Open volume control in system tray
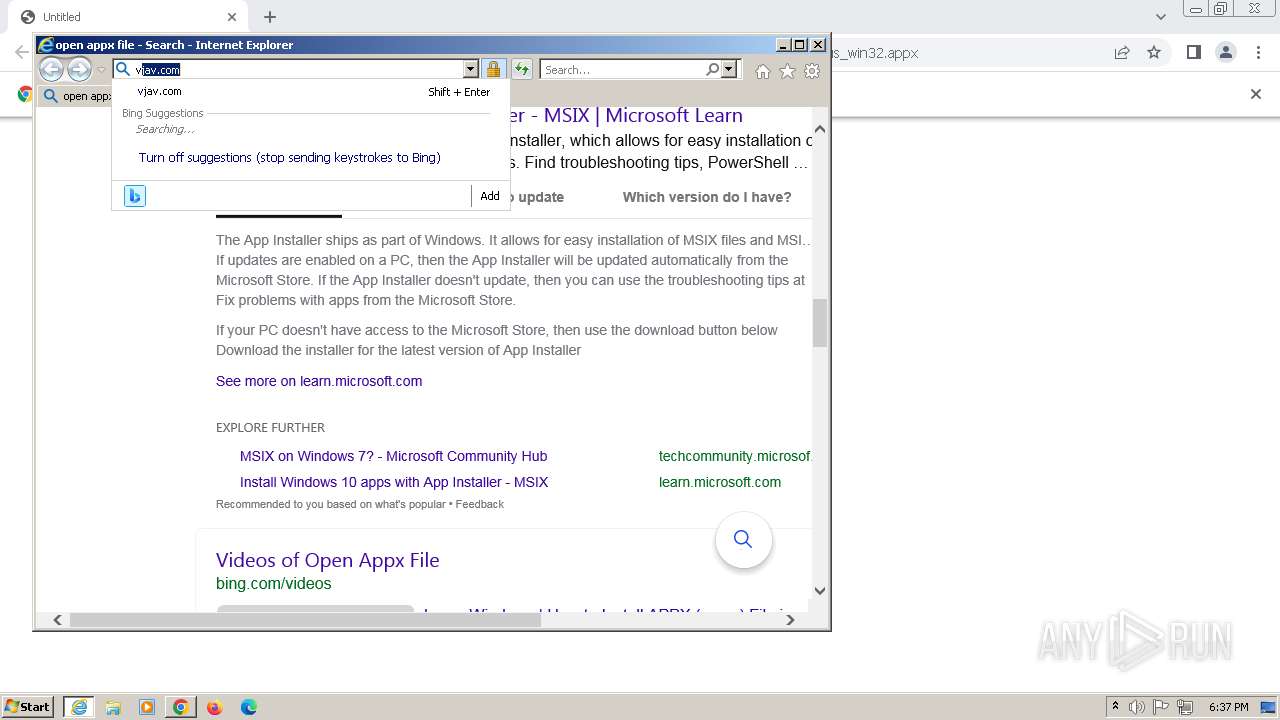 point(1137,707)
